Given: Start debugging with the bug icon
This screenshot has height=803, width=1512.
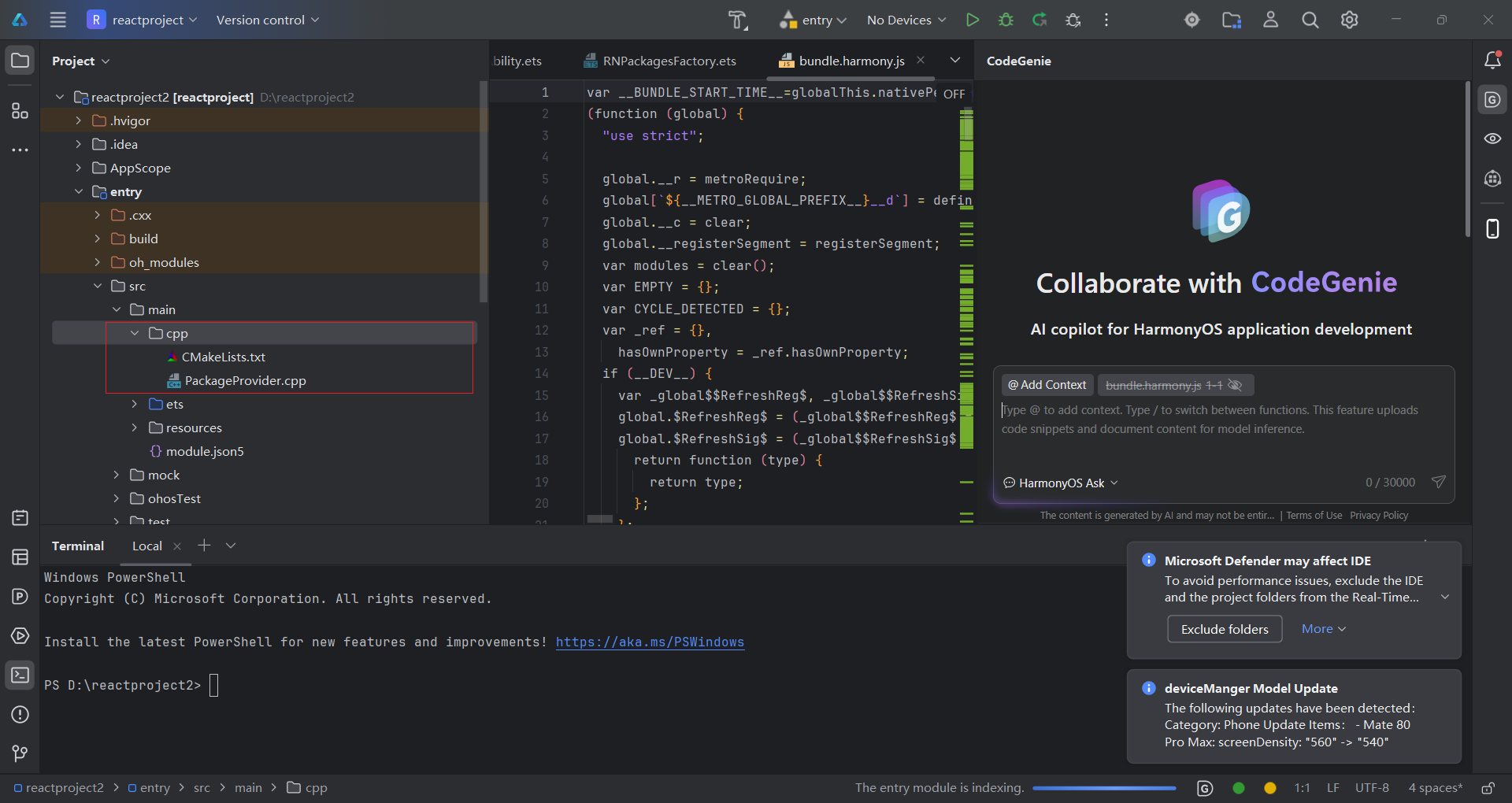Looking at the screenshot, I should [1006, 20].
